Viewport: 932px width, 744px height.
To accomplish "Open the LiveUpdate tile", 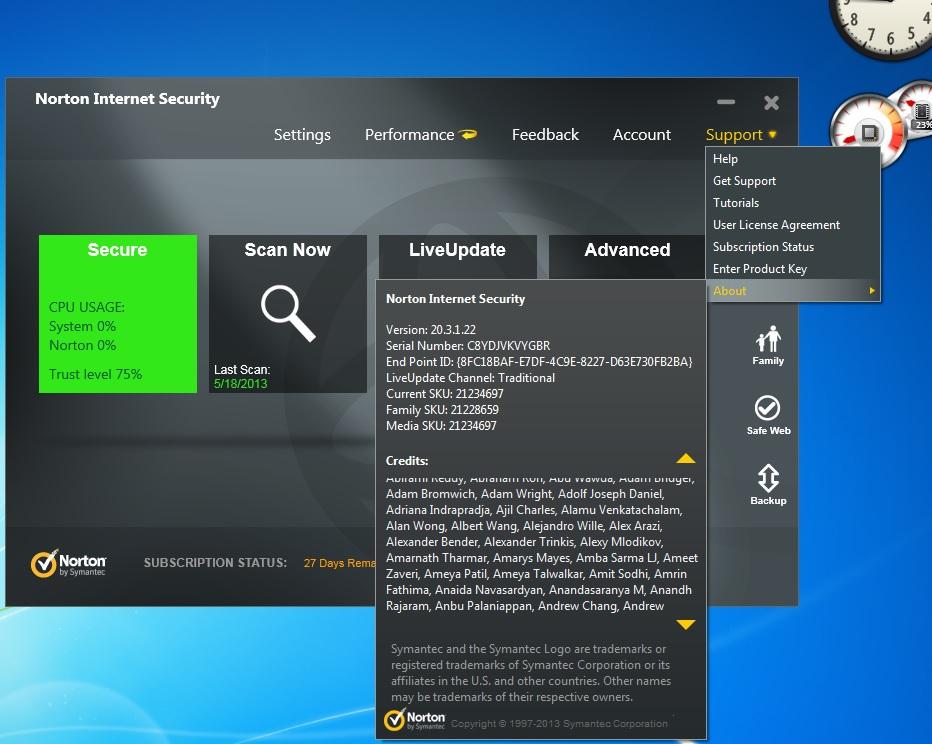I will click(458, 256).
